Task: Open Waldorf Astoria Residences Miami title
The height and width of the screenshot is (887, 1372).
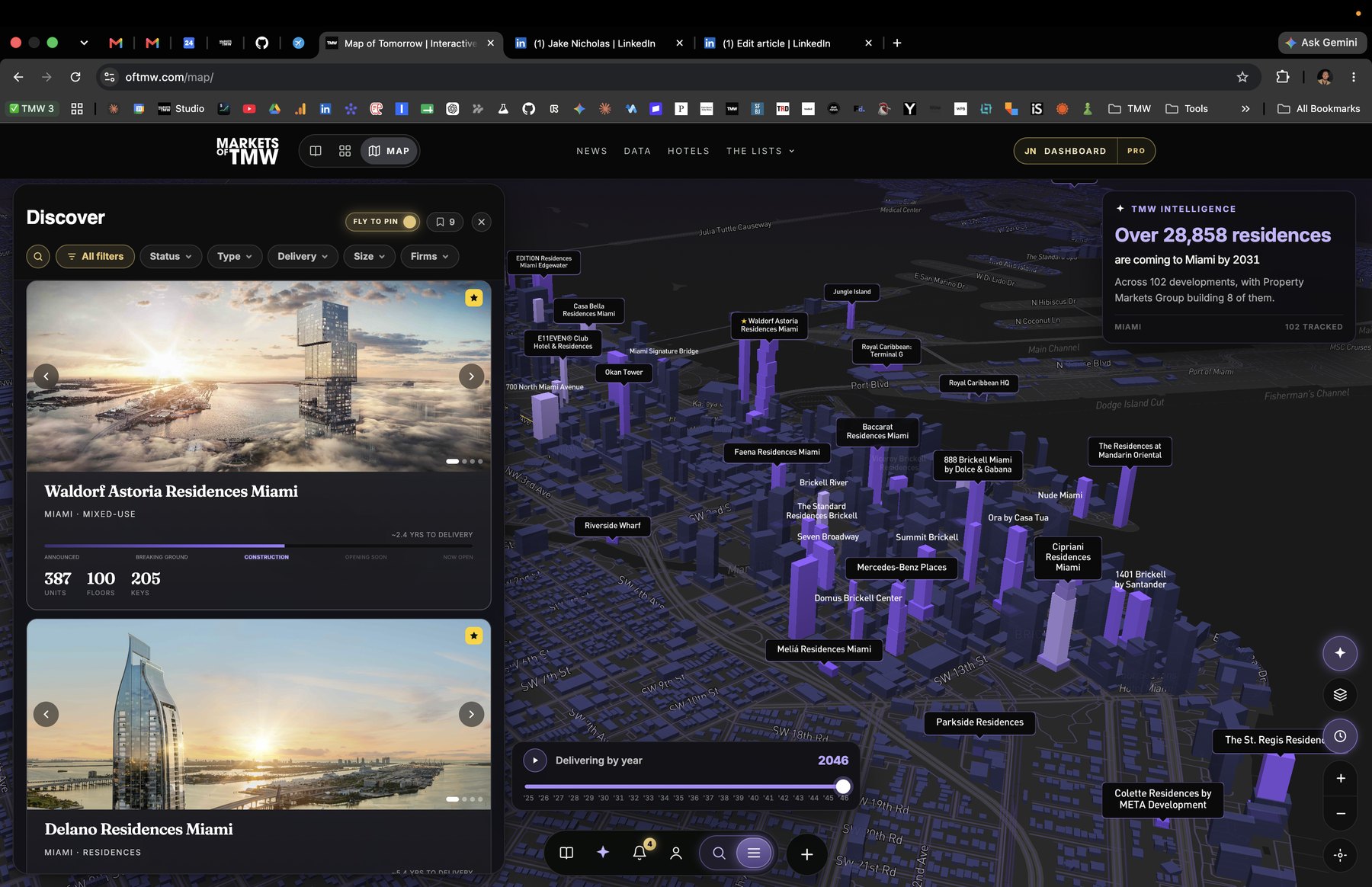Action: pos(171,492)
